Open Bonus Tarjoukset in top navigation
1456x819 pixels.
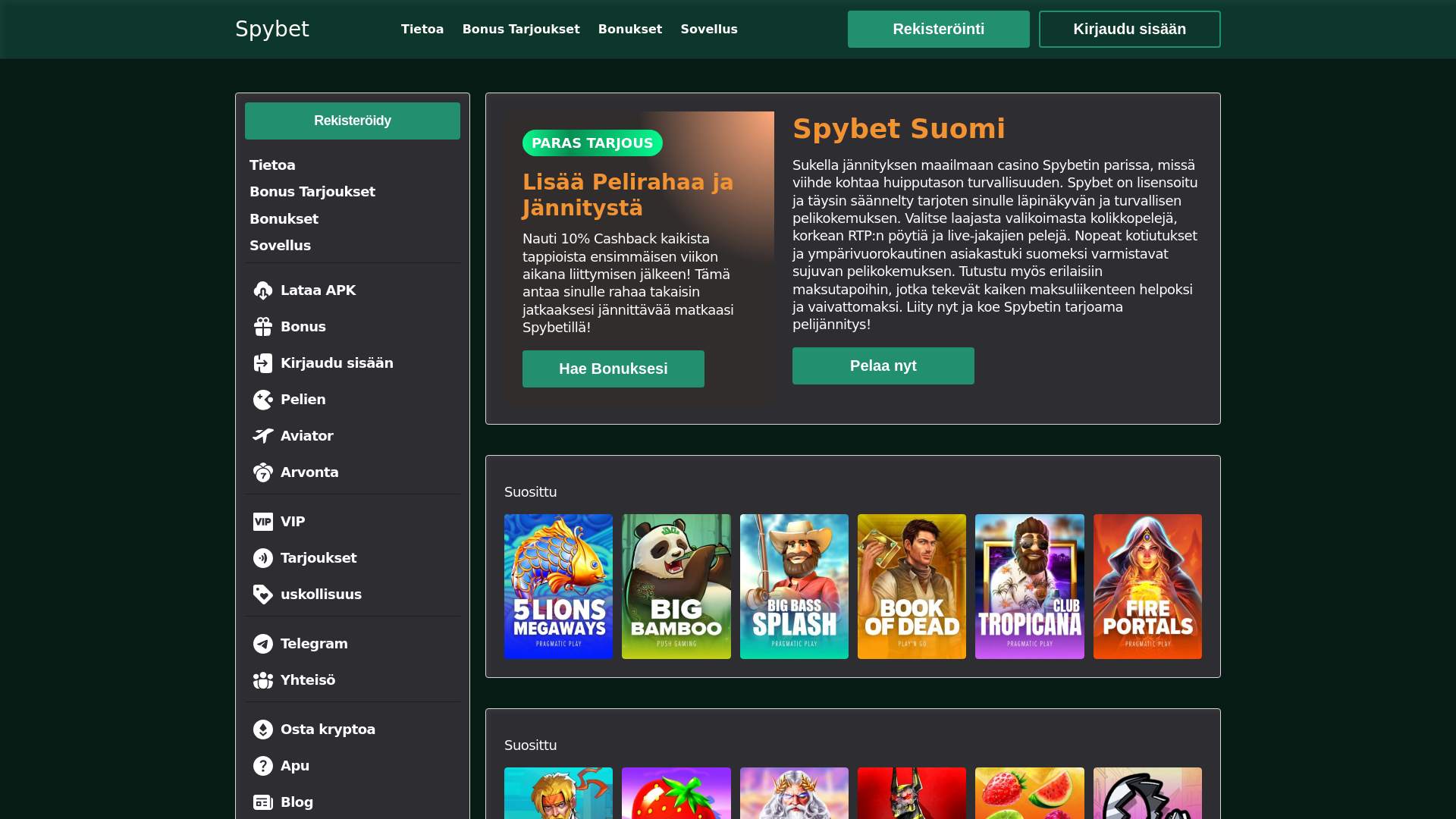click(x=521, y=29)
